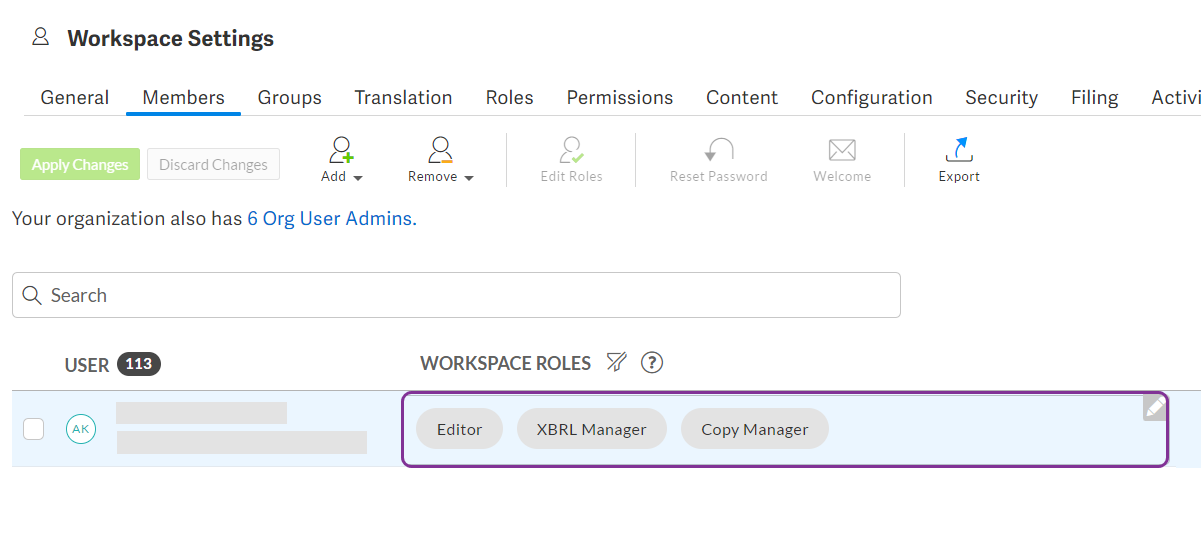The height and width of the screenshot is (552, 1201).
Task: Click the Add user icon
Action: pyautogui.click(x=342, y=150)
